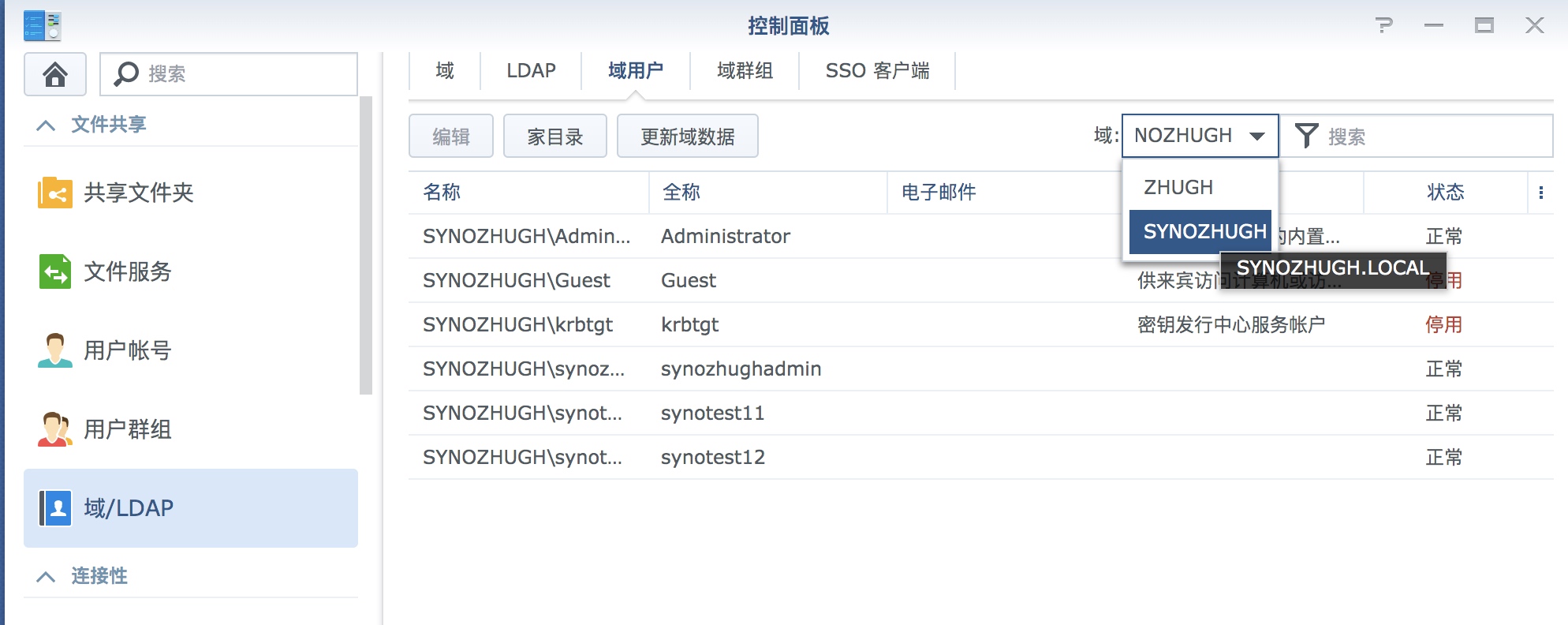The image size is (1568, 625).
Task: Go to the Control Panel home icon
Action: pos(55,74)
